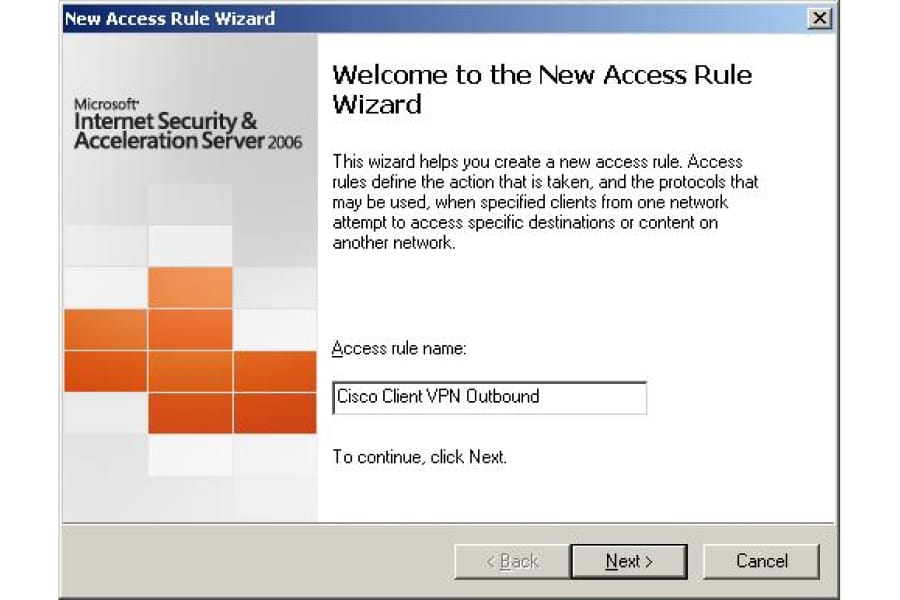Click the 'Microsoft' word above the logo
The image size is (900, 600).
point(106,104)
